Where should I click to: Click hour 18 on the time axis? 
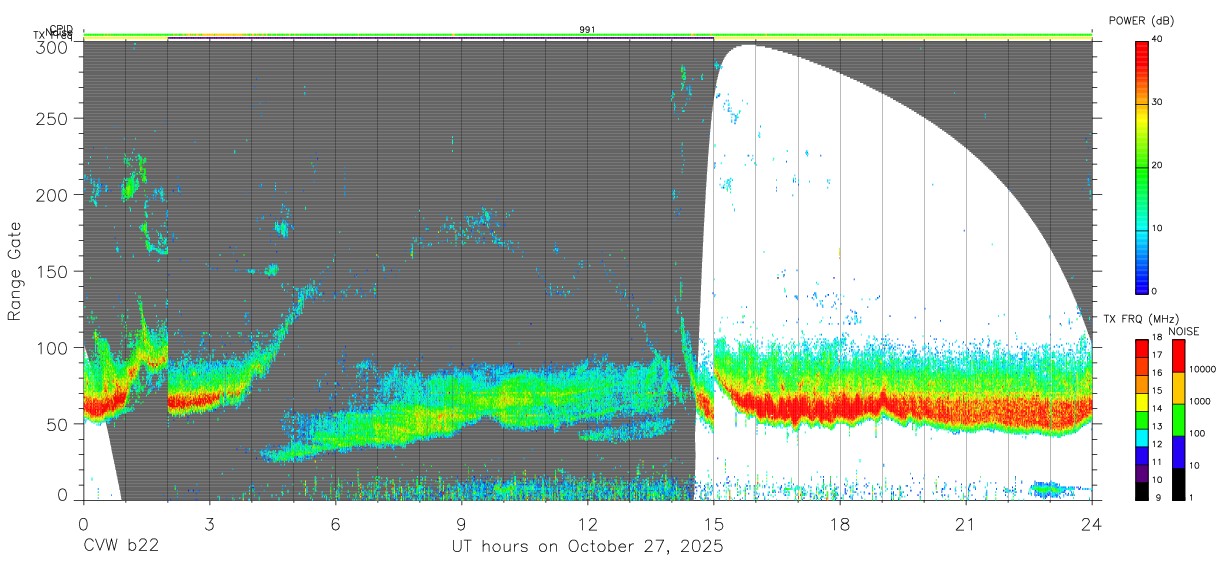point(840,523)
